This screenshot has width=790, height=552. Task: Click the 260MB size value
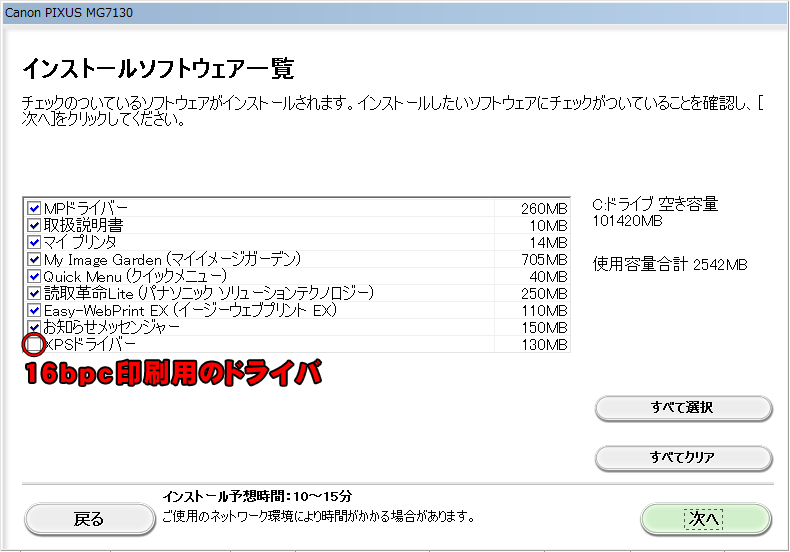(544, 209)
